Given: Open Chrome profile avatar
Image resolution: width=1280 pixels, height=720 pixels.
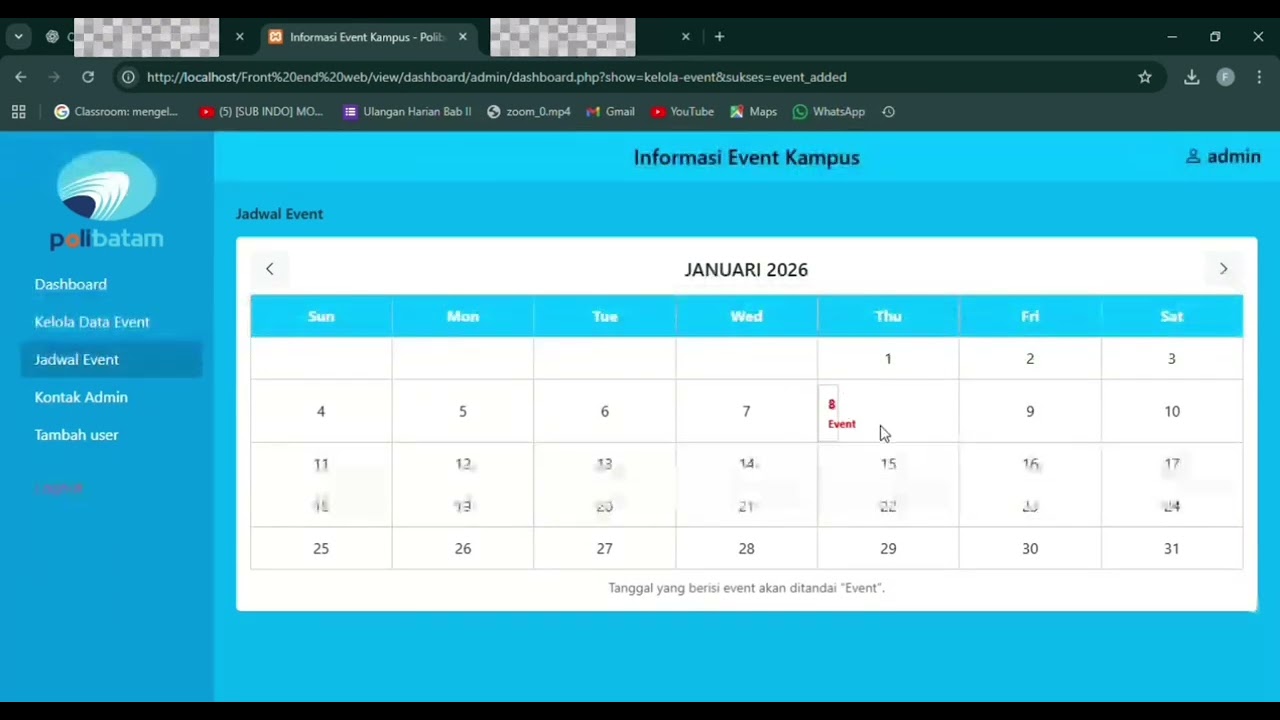Looking at the screenshot, I should pos(1225,77).
